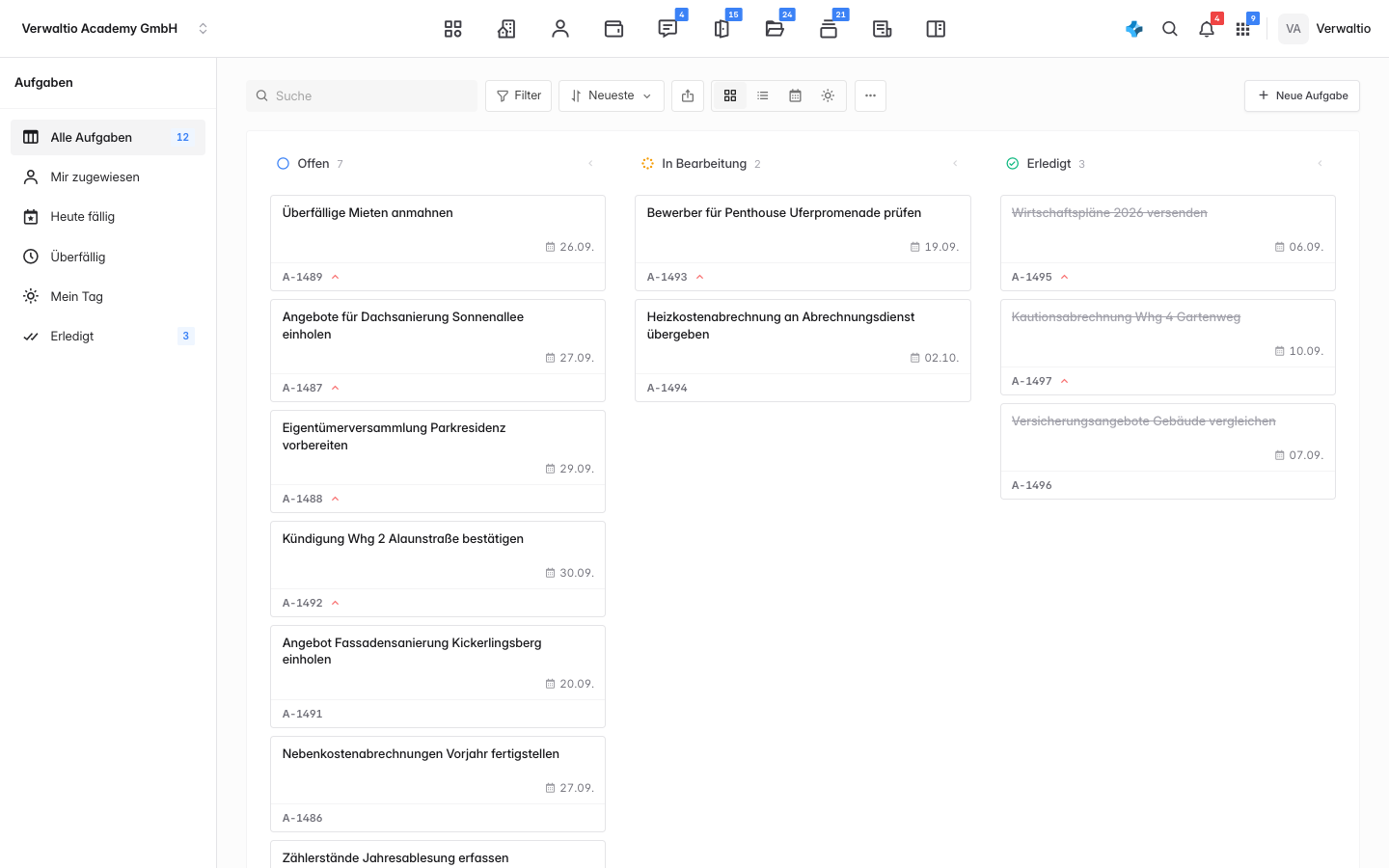Select Erledigt in the sidebar
Image resolution: width=1389 pixels, height=868 pixels.
(108, 337)
